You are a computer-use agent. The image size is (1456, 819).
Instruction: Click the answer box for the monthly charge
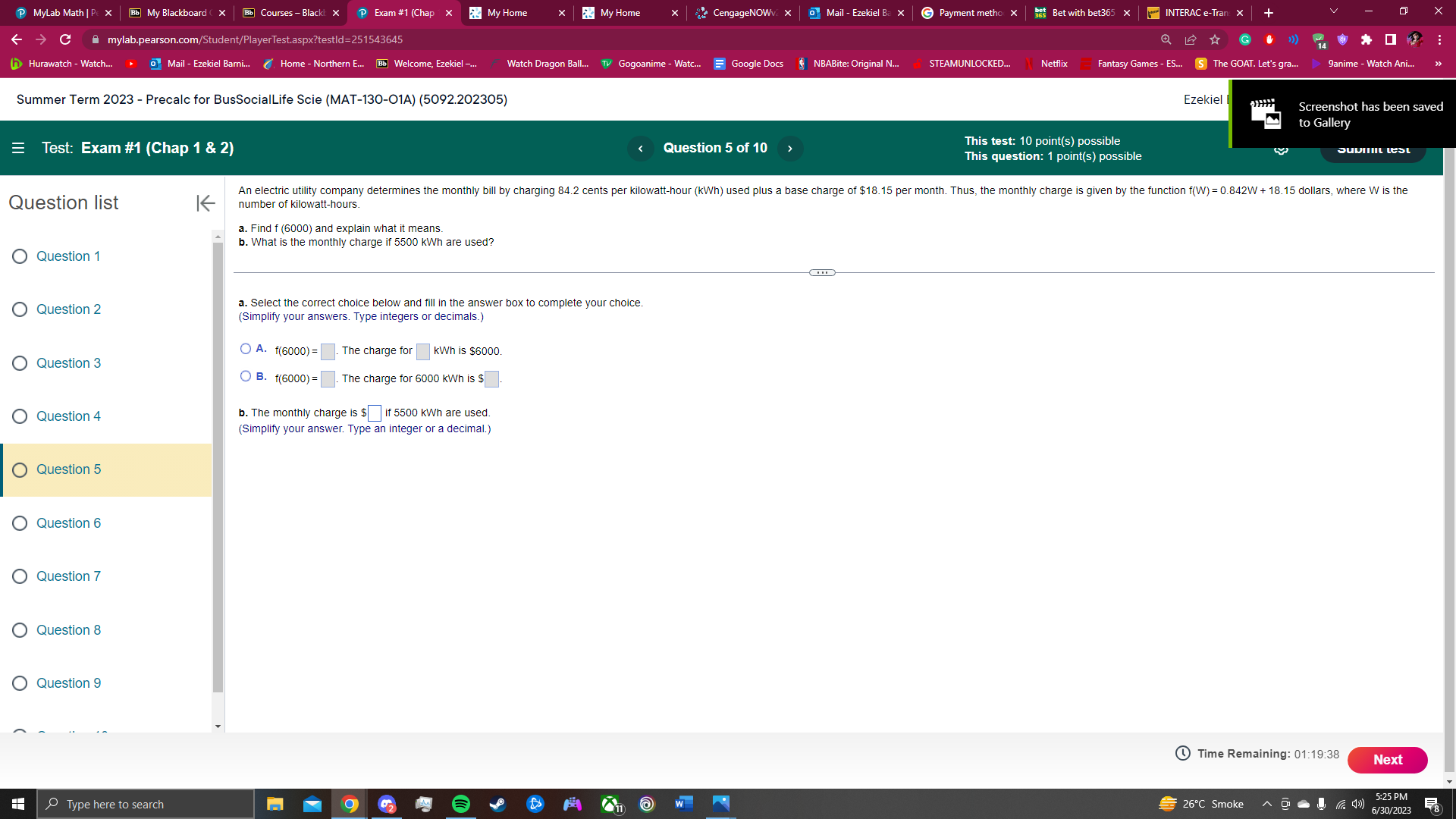tap(374, 413)
